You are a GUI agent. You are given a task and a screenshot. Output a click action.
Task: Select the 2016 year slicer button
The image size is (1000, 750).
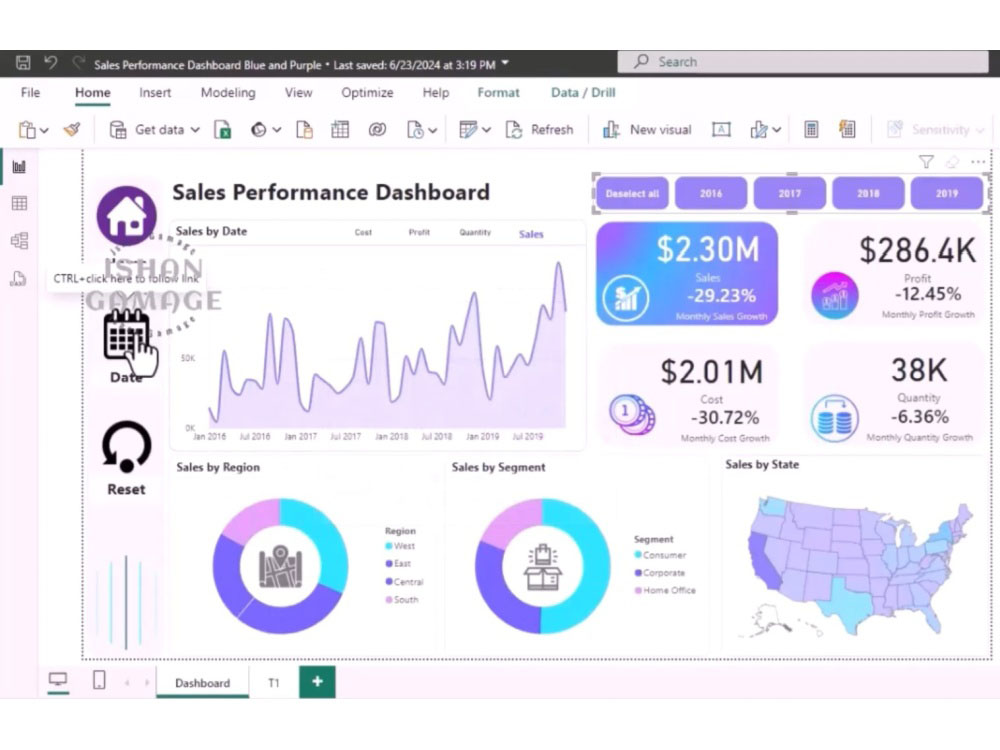coord(711,193)
